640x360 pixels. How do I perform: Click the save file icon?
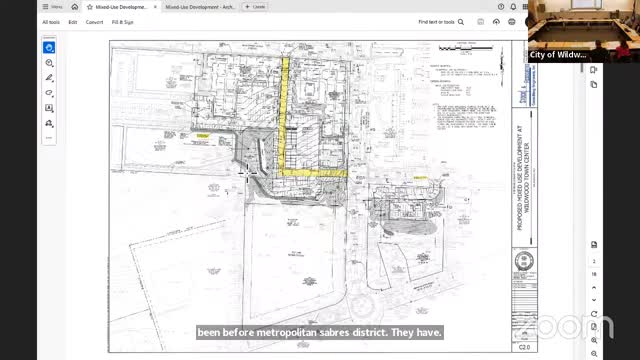480,22
